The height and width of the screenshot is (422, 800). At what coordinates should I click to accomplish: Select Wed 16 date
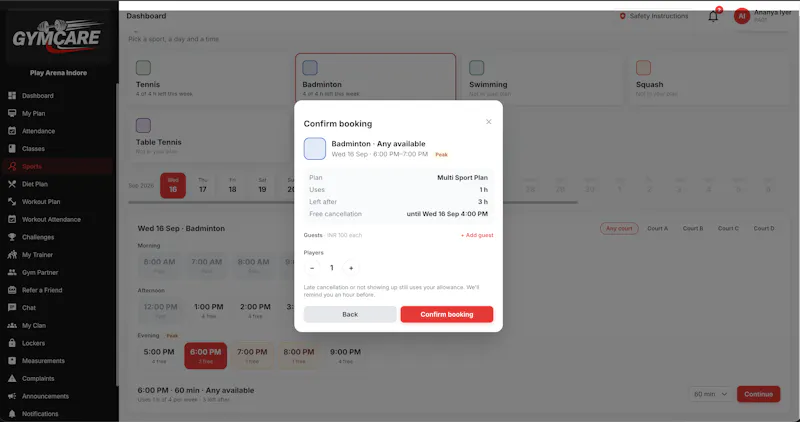tap(173, 185)
